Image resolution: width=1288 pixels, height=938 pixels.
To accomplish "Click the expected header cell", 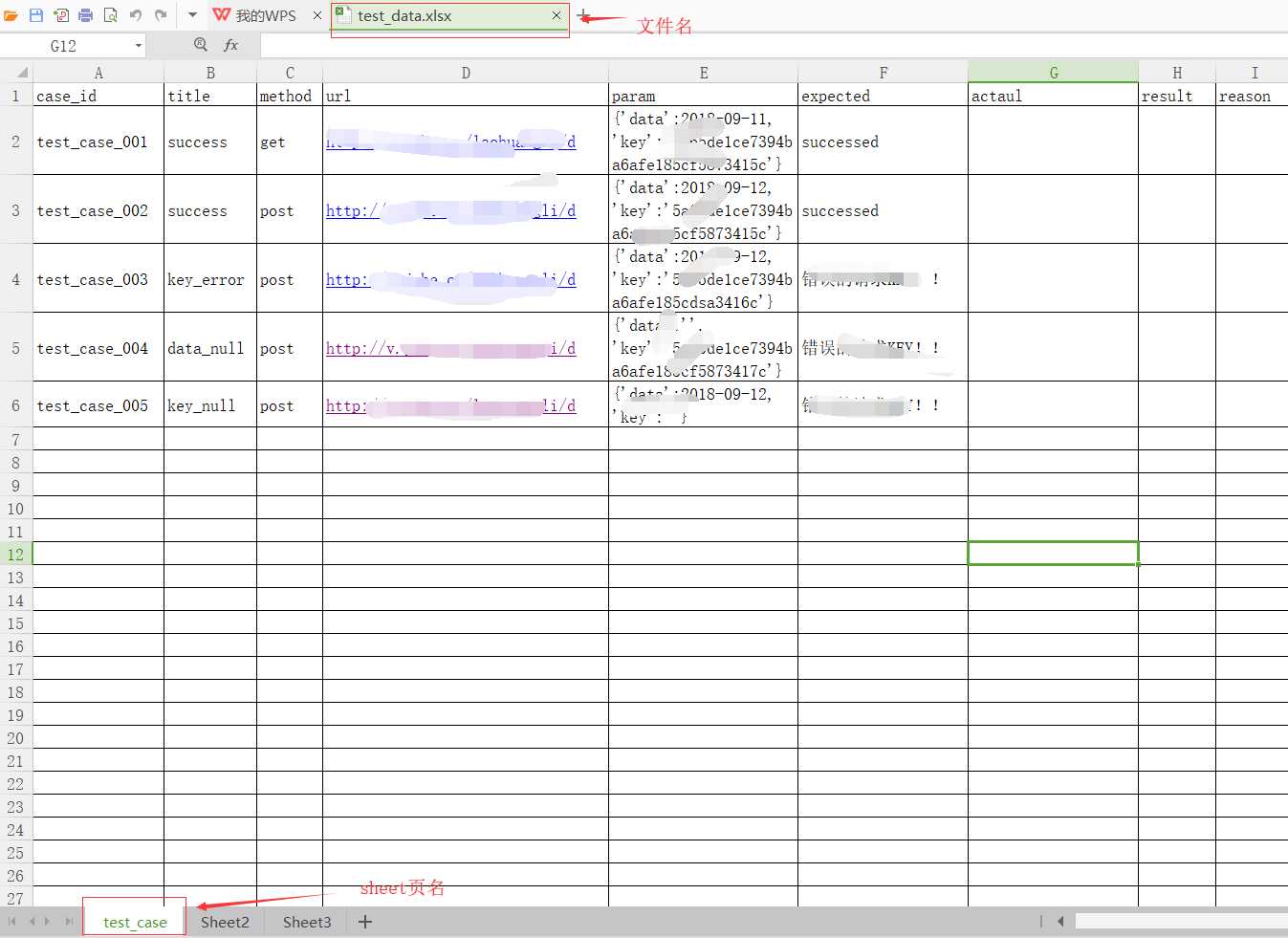I will point(883,96).
